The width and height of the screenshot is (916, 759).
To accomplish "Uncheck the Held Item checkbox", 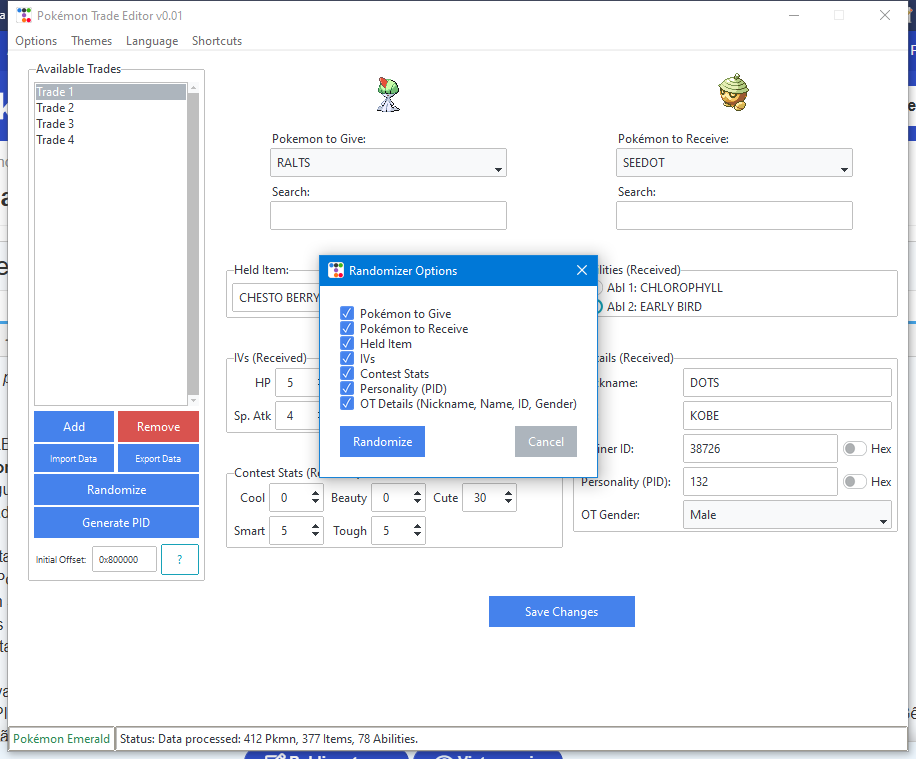I will (x=347, y=343).
